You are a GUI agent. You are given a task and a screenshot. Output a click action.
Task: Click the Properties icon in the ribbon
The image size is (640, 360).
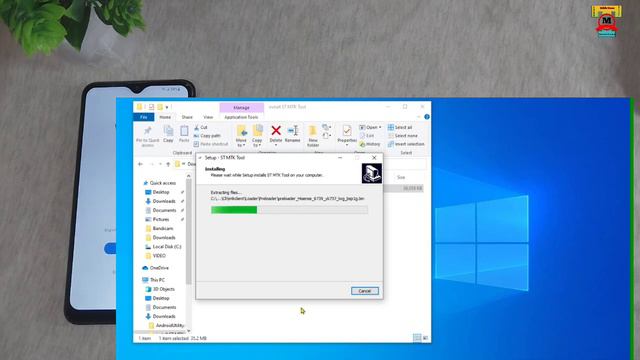(x=347, y=131)
